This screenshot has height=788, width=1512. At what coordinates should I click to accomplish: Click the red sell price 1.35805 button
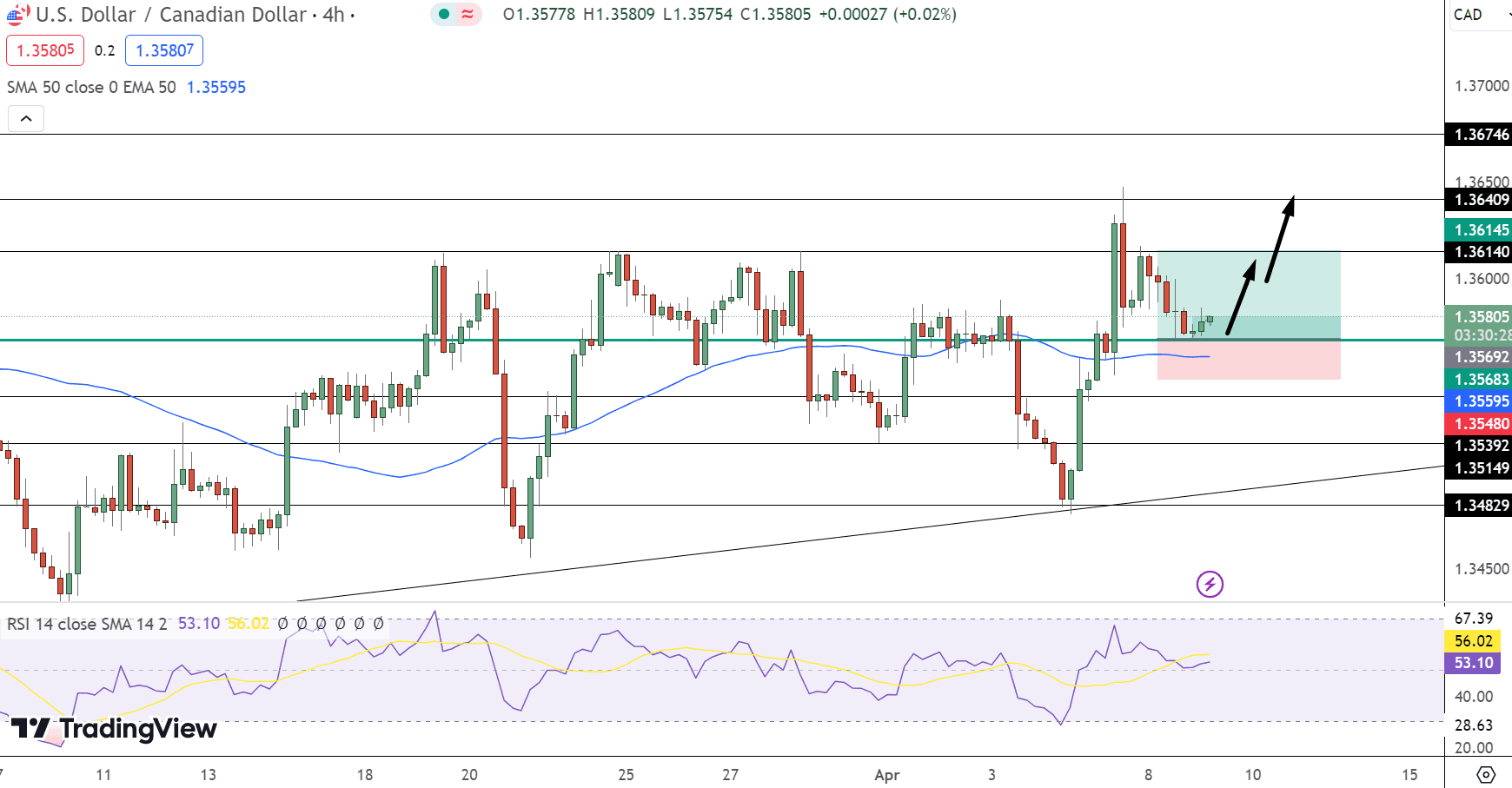coord(45,50)
